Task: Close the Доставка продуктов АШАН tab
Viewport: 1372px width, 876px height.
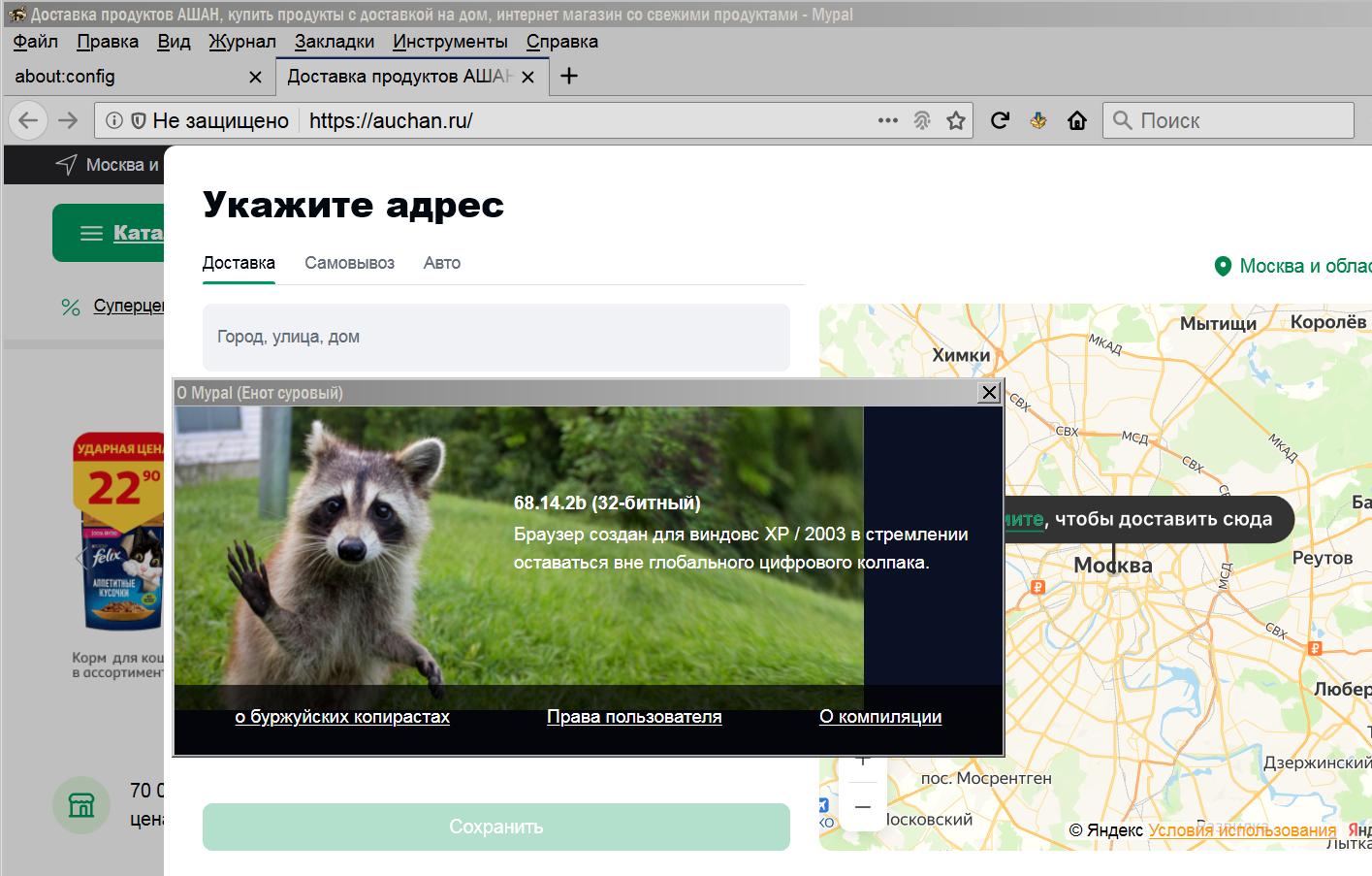Action: point(527,77)
